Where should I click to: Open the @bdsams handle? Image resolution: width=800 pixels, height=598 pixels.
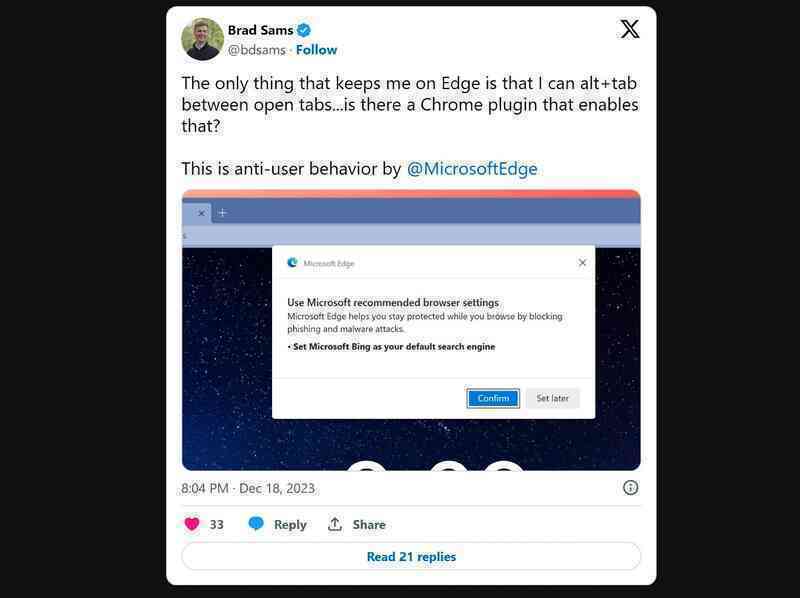(257, 50)
